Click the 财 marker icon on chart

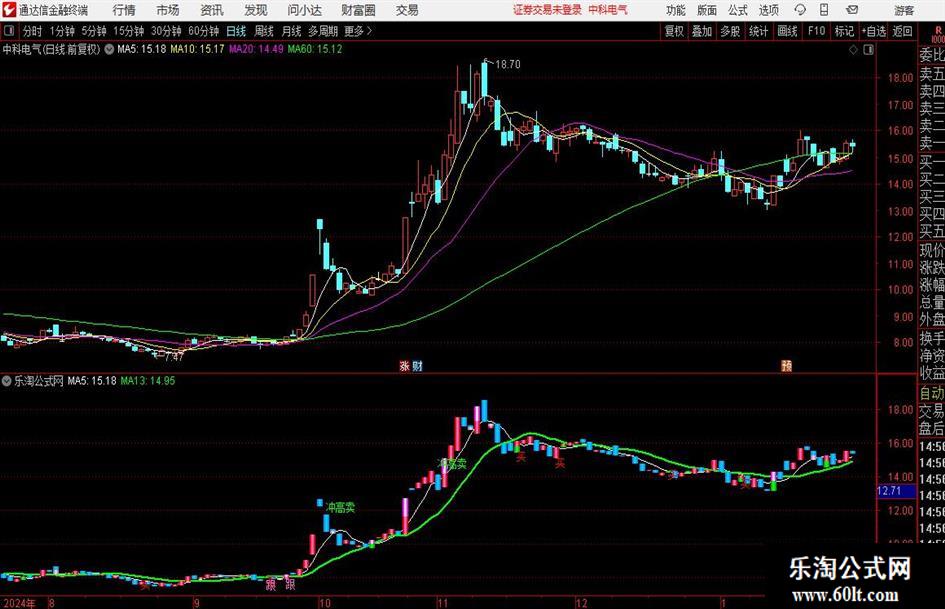pyautogui.click(x=417, y=365)
